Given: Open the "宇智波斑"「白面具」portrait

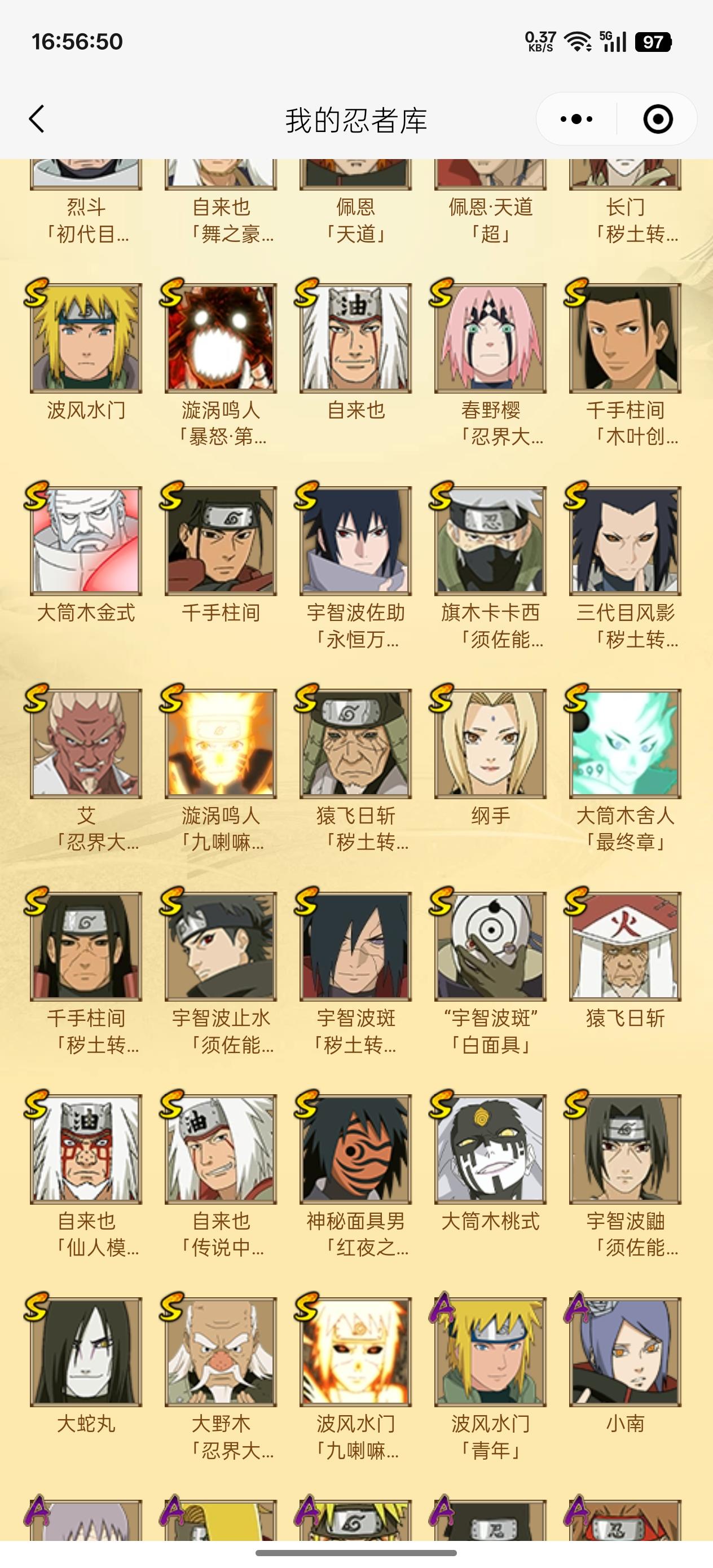Looking at the screenshot, I should [490, 946].
